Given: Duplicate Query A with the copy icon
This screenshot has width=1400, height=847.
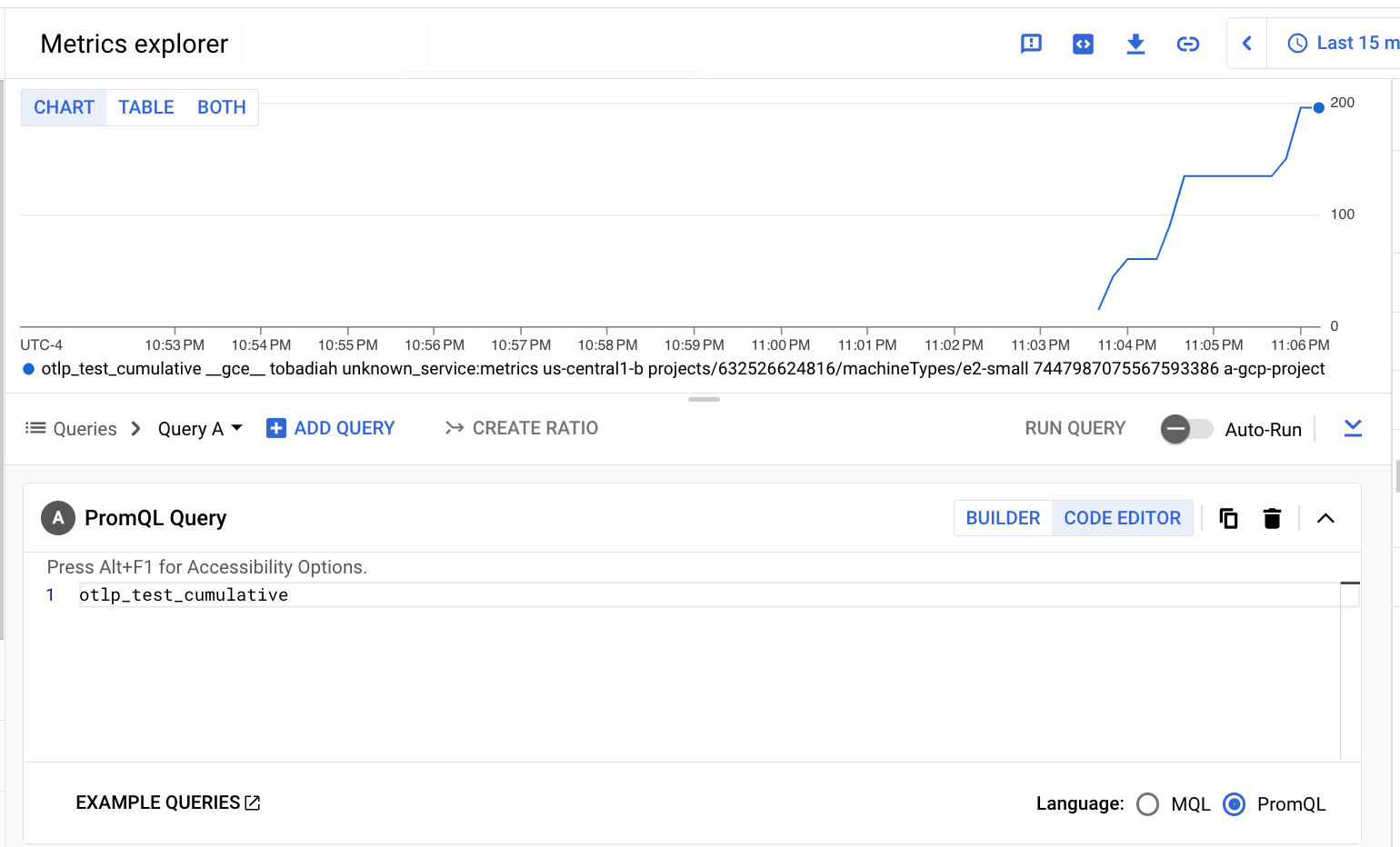Looking at the screenshot, I should click(1228, 518).
